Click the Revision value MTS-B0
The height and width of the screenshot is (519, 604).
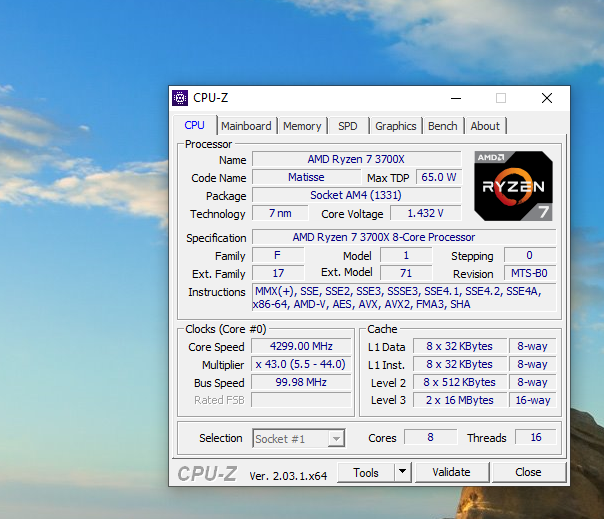click(530, 273)
